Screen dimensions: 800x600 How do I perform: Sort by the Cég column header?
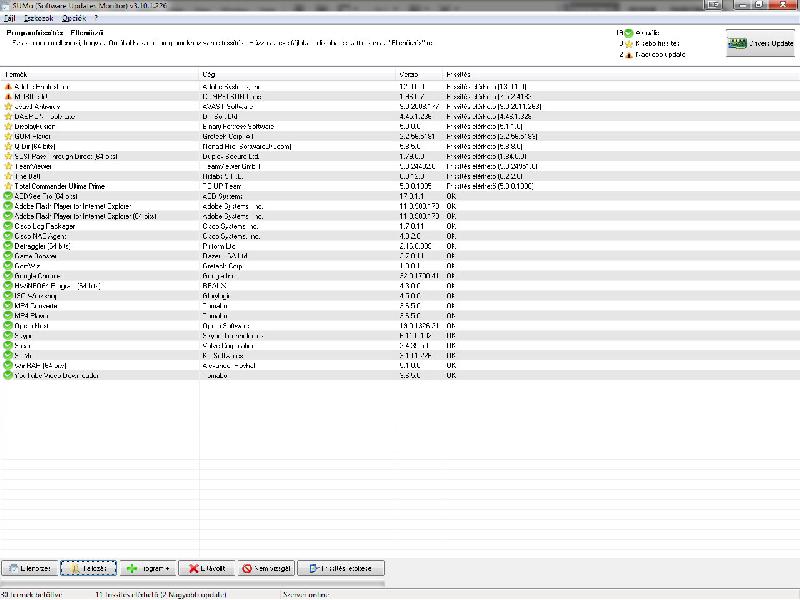297,74
